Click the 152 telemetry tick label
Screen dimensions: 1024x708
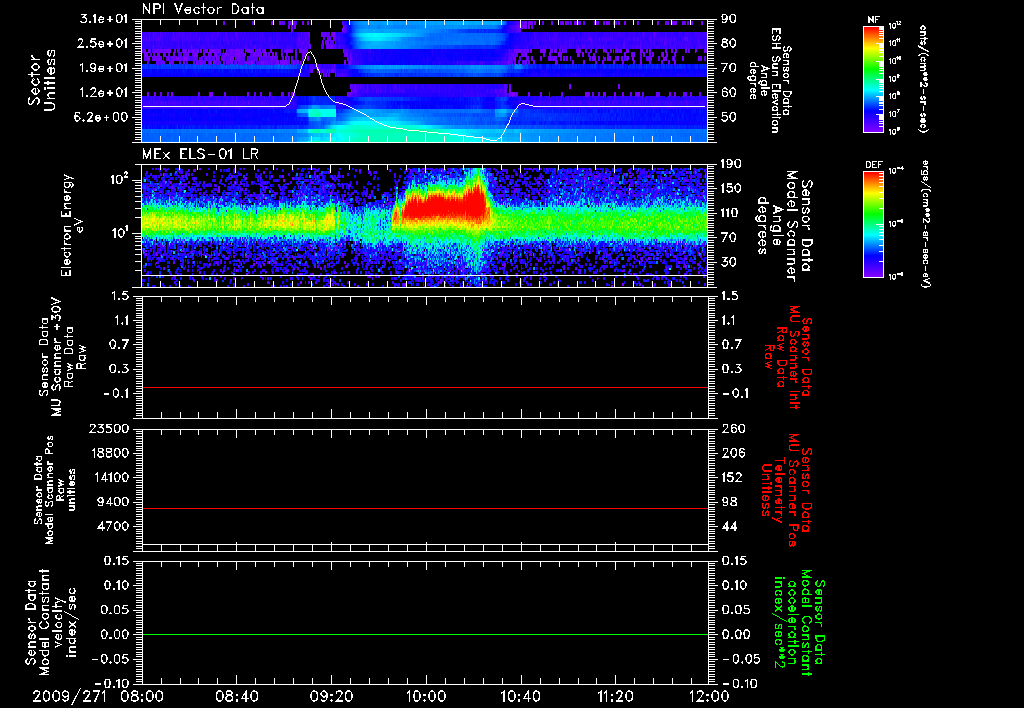[732, 477]
